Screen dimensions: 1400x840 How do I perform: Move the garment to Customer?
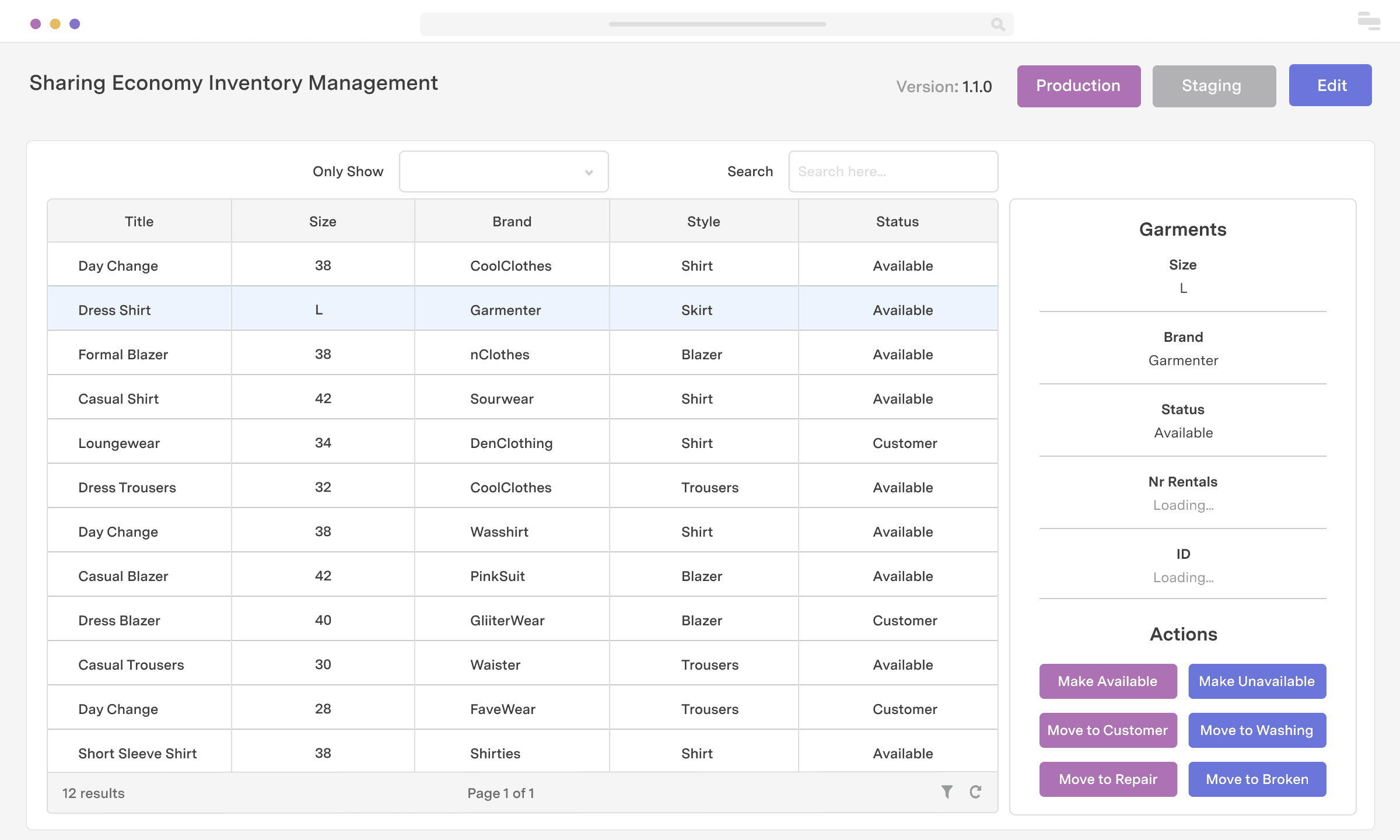tap(1107, 730)
